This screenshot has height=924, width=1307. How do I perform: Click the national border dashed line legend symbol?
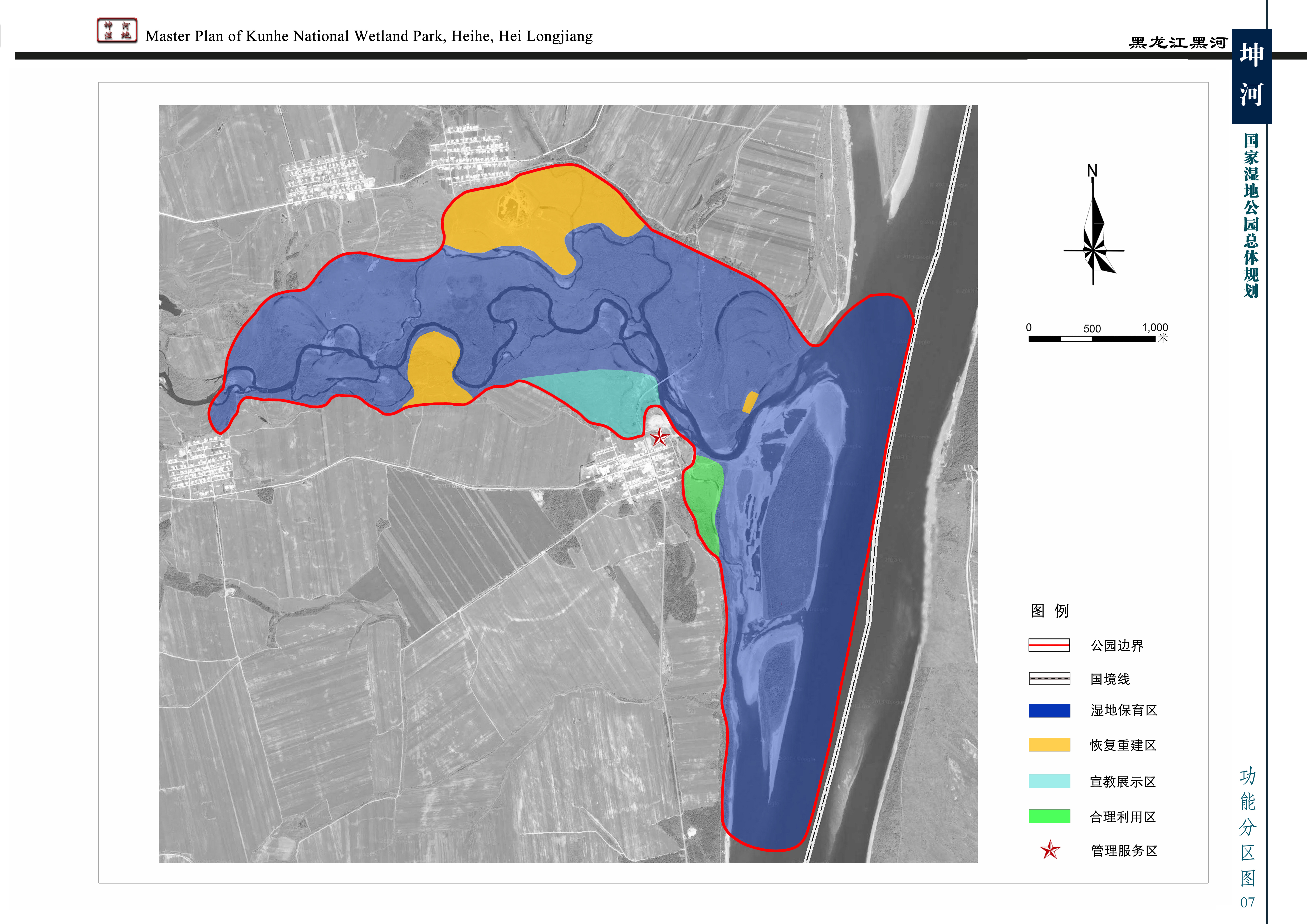pyautogui.click(x=1049, y=678)
